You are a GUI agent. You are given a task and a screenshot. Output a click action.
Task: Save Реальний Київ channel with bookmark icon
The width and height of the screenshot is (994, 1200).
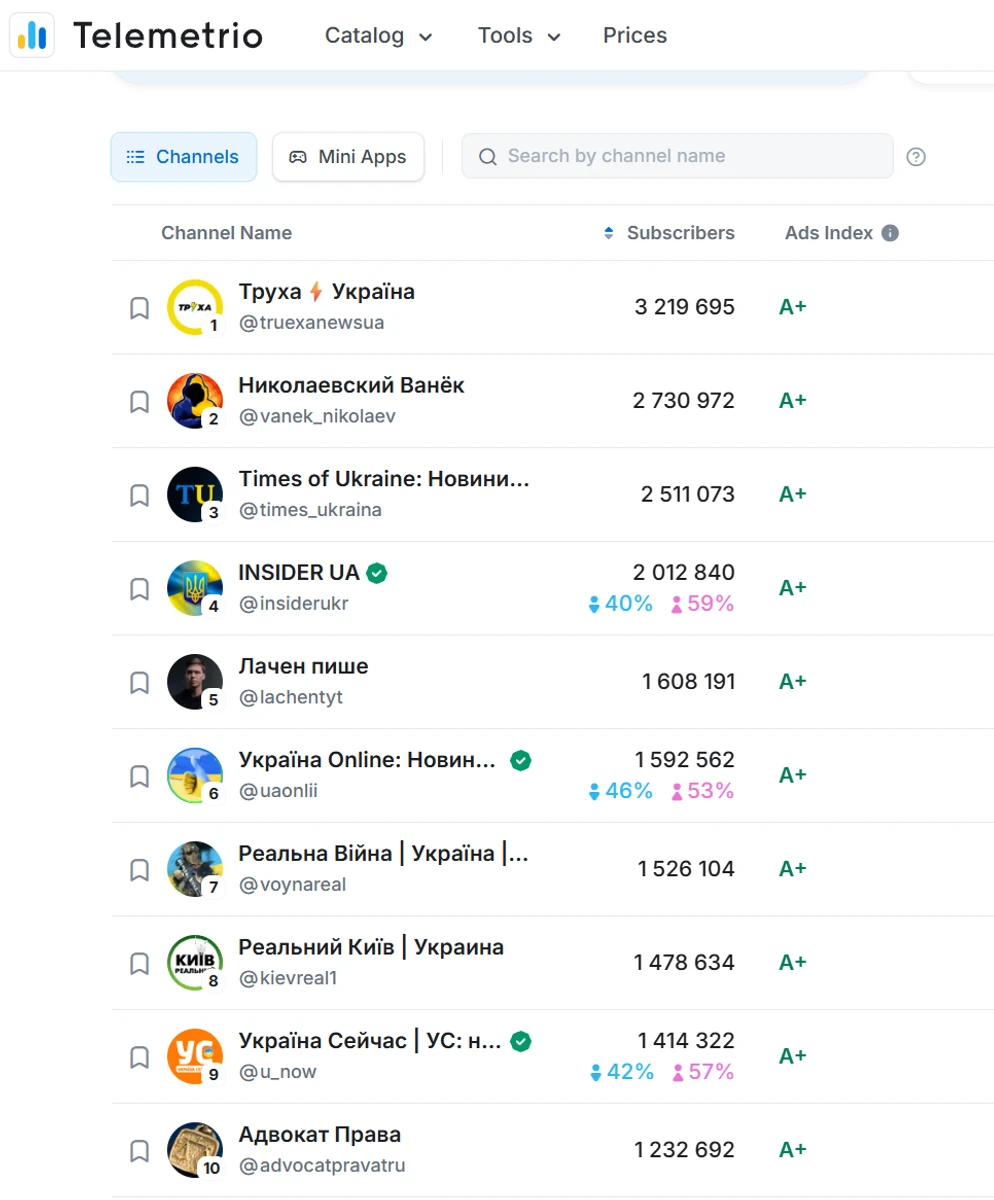(x=140, y=964)
